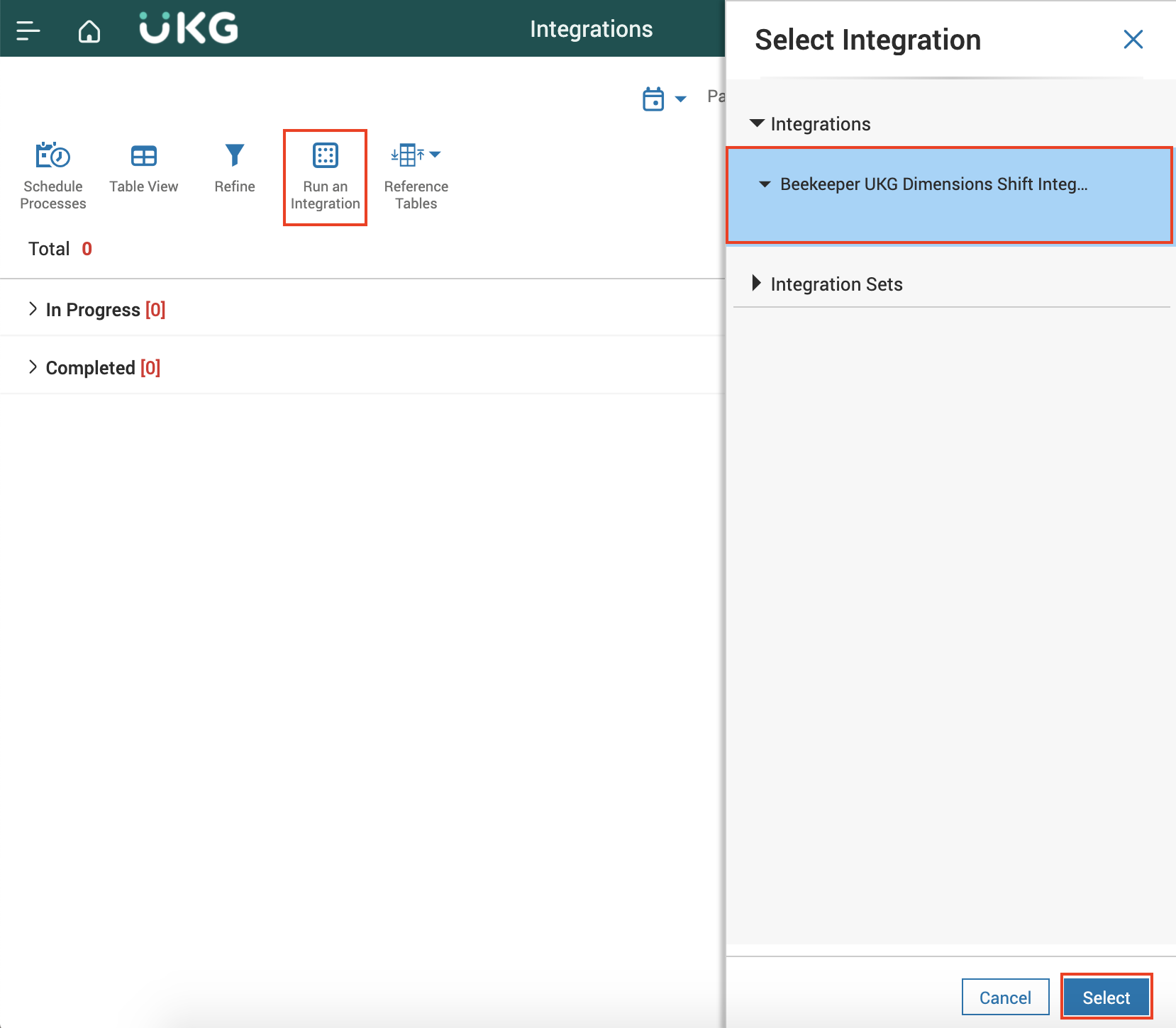
Task: Click Run an Integration
Action: (326, 177)
